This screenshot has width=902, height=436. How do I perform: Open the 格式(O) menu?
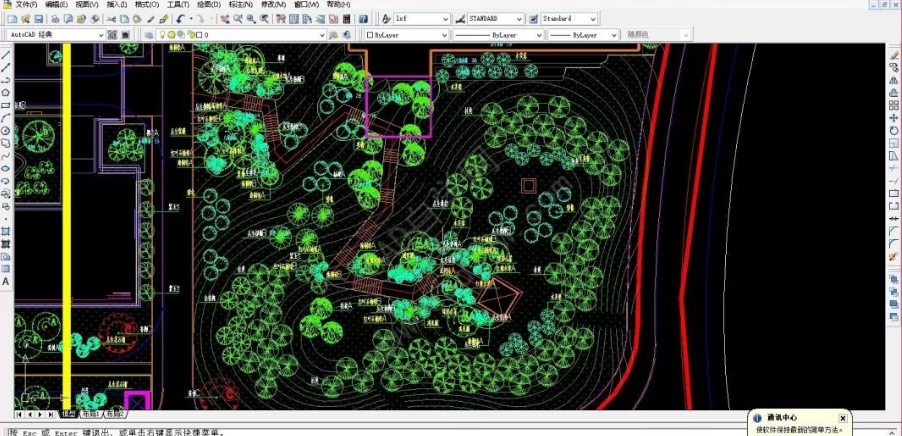(147, 5)
